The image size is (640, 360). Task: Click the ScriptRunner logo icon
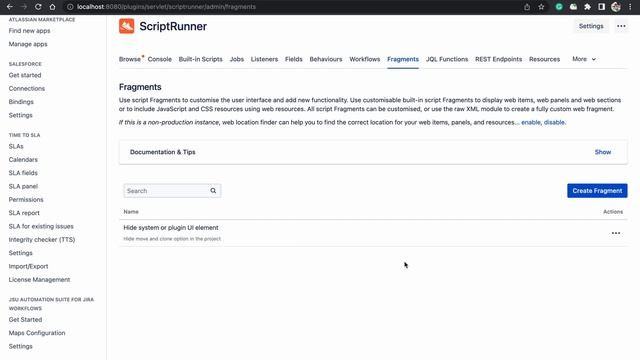tap(127, 26)
